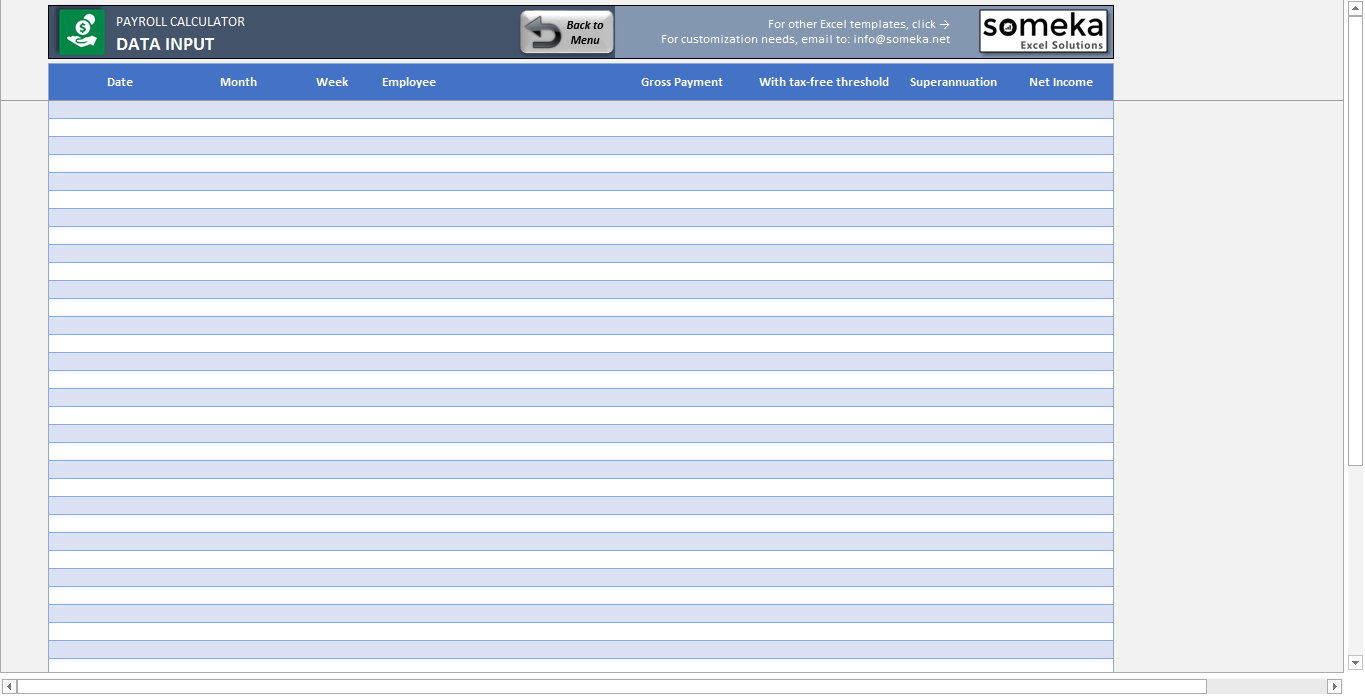Select the Date column header
The width and height of the screenshot is (1365, 700).
point(120,82)
